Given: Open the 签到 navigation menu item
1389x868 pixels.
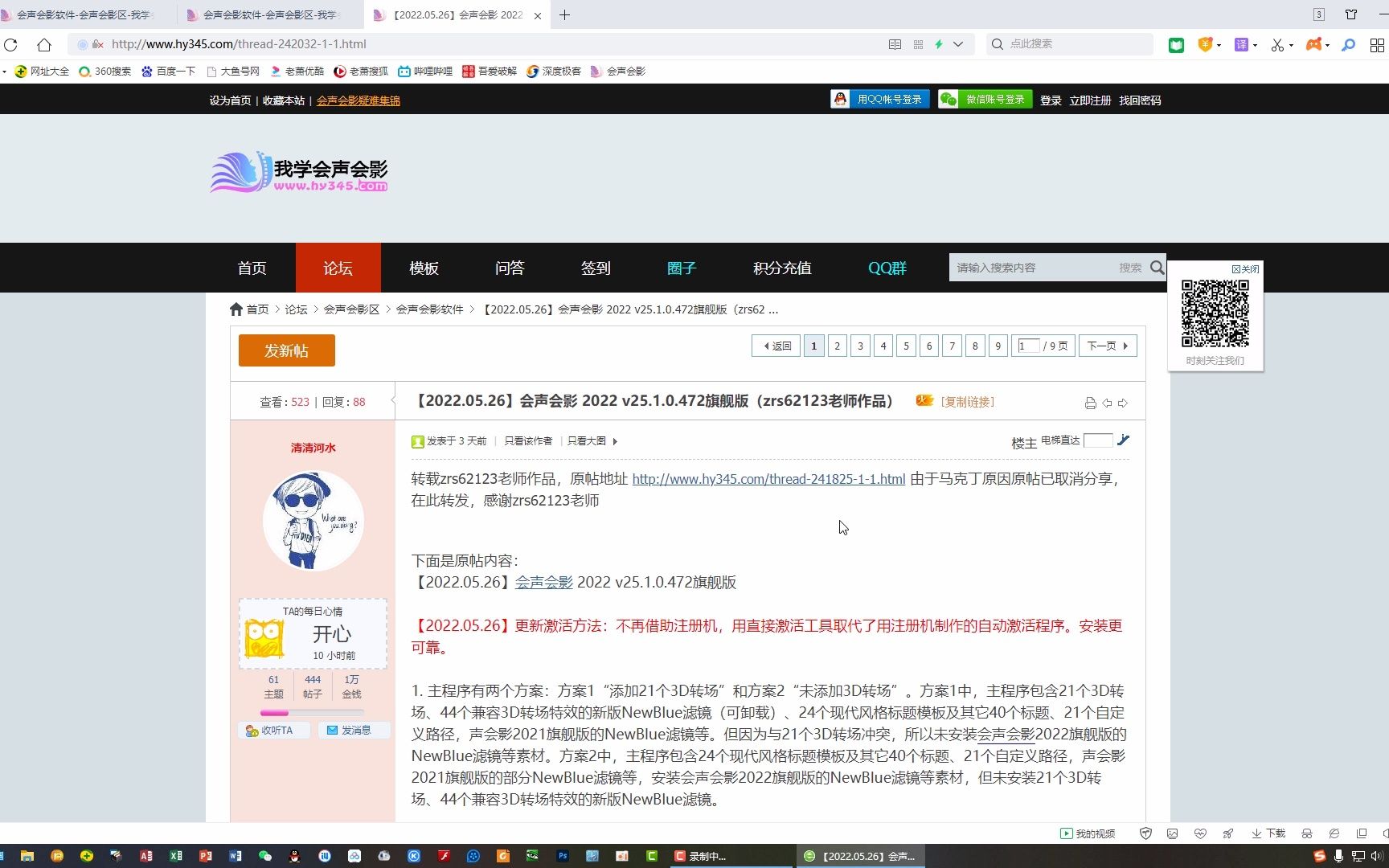Looking at the screenshot, I should pos(596,268).
